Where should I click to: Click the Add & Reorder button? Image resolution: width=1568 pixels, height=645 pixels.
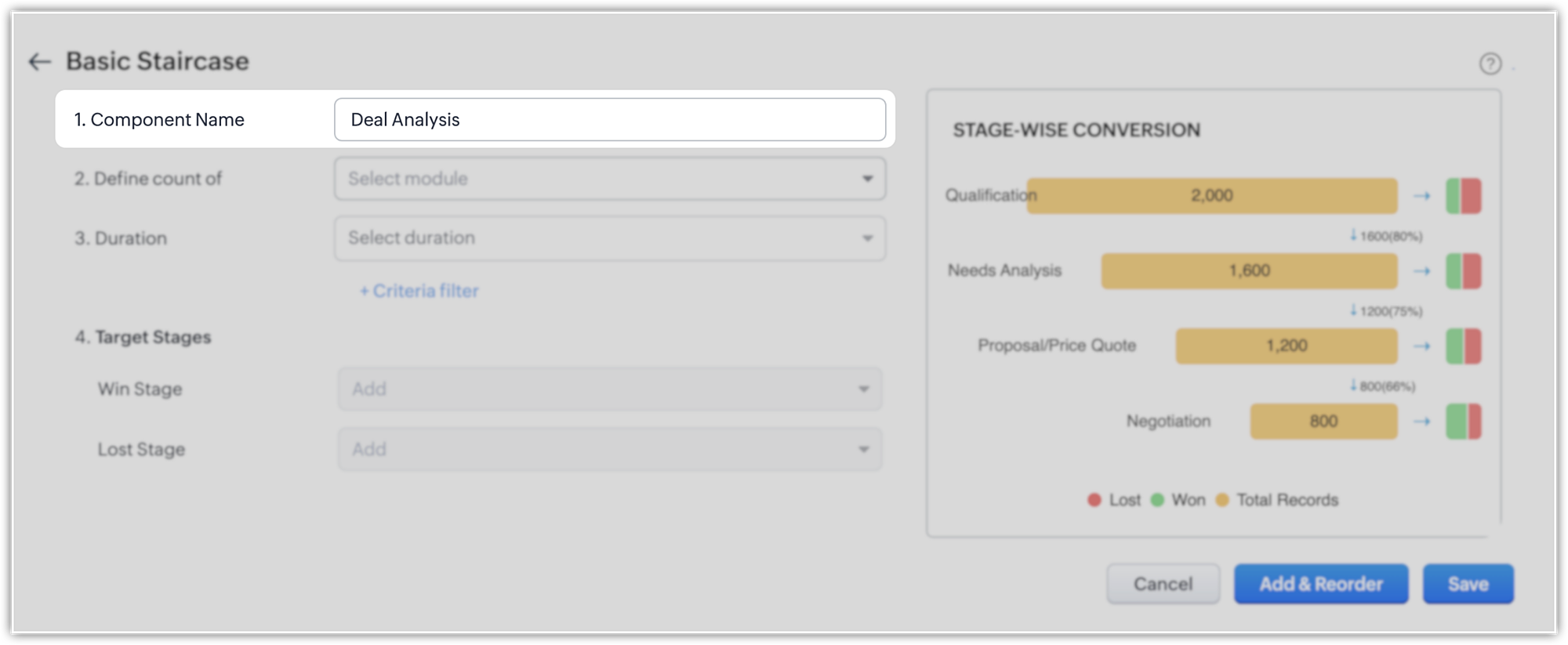(1321, 584)
